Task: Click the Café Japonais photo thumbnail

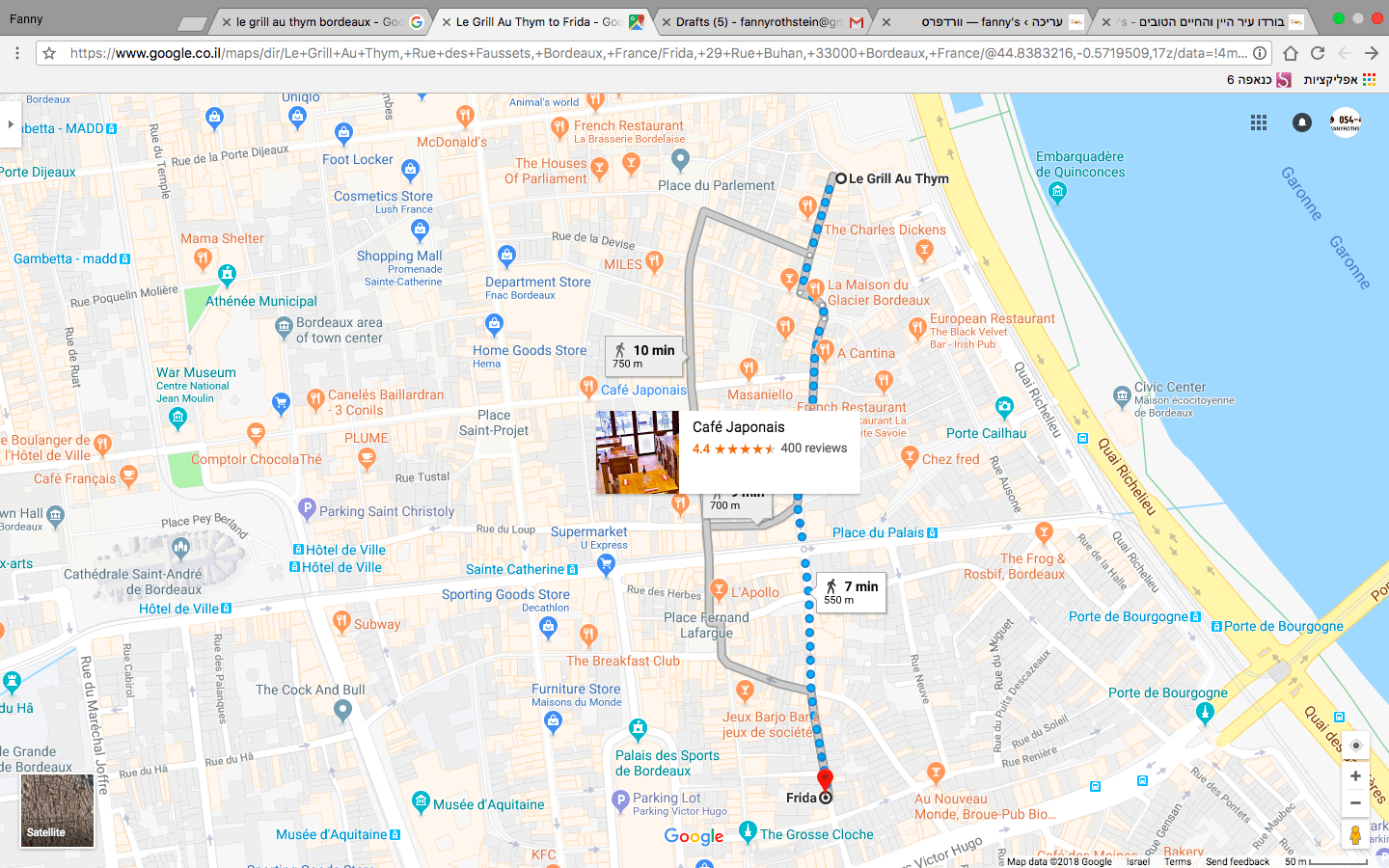Action: [x=638, y=452]
